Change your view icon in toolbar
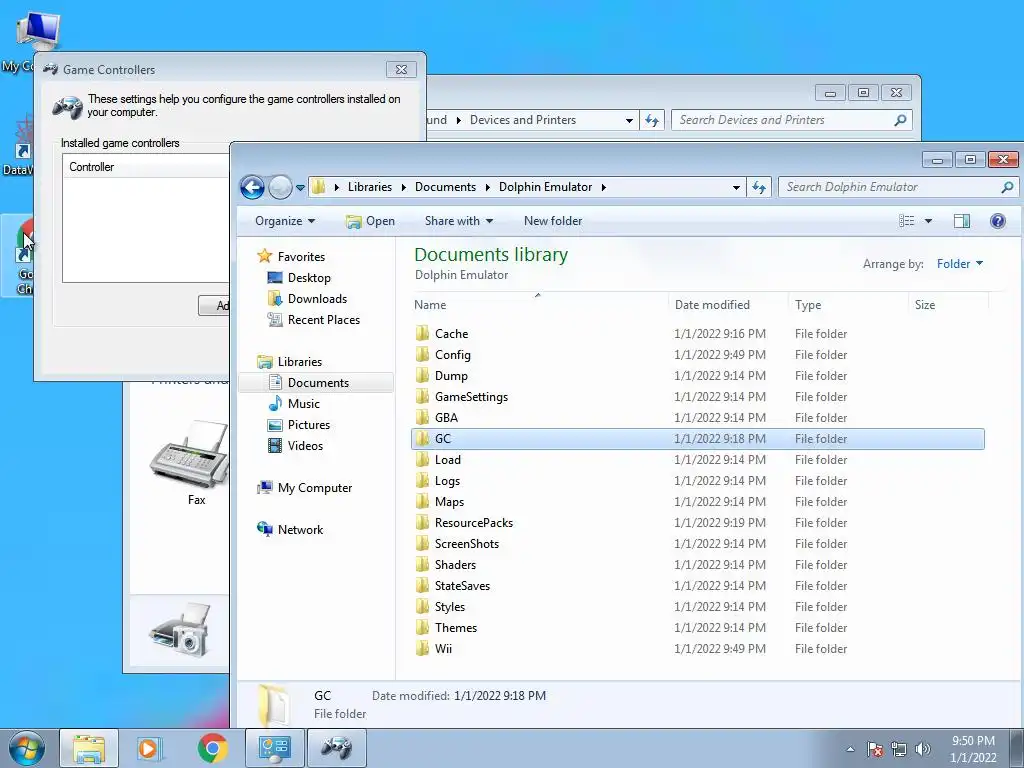Image resolution: width=1024 pixels, height=768 pixels. click(906, 221)
